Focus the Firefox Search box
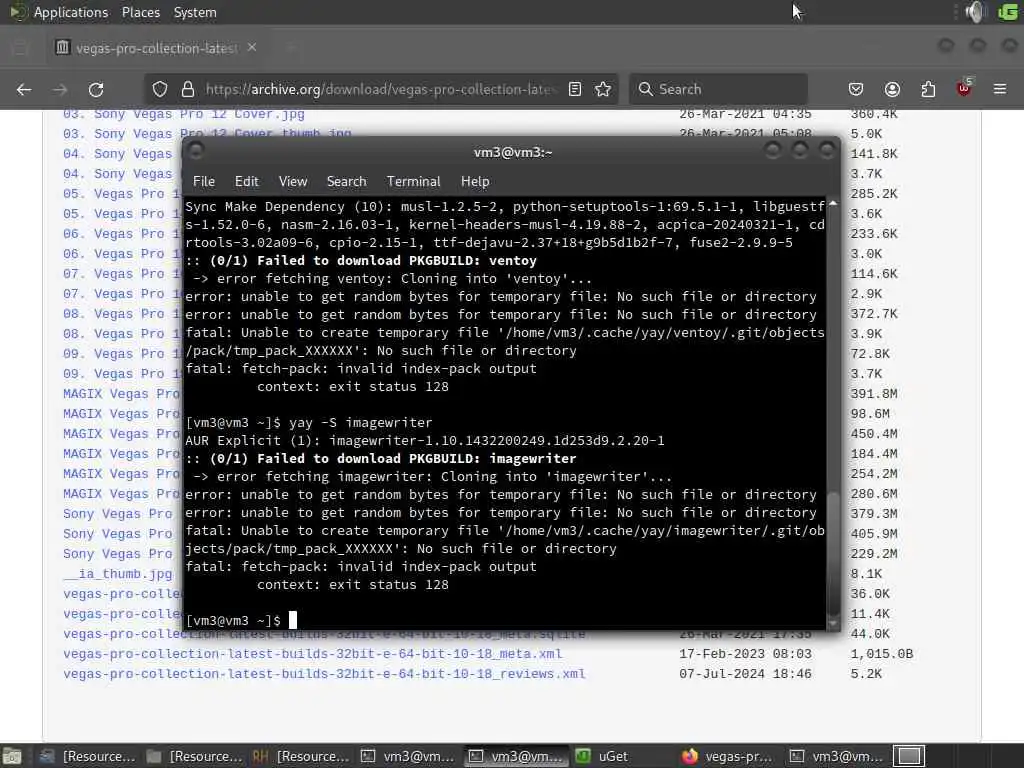This screenshot has height=768, width=1024. (x=718, y=89)
